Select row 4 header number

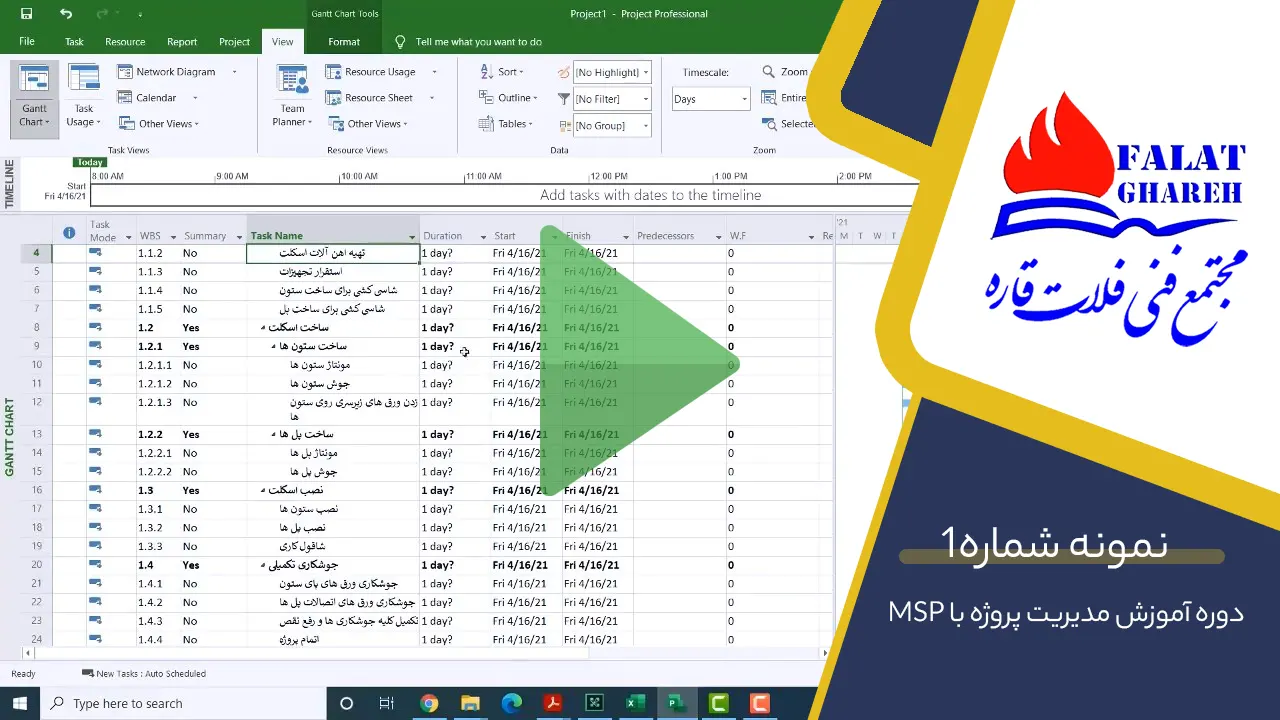(x=36, y=253)
